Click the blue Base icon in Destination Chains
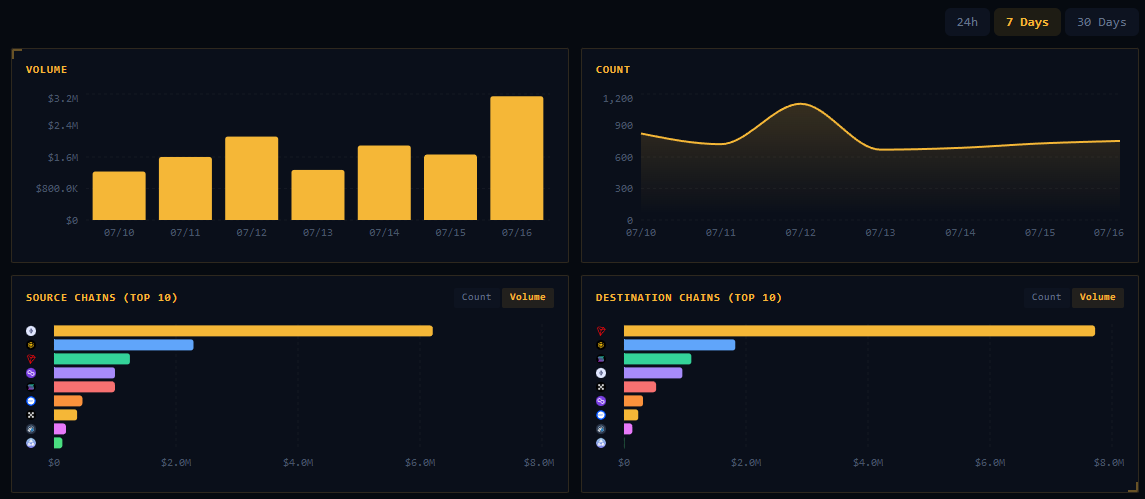This screenshot has height=499, width=1145. 601,415
